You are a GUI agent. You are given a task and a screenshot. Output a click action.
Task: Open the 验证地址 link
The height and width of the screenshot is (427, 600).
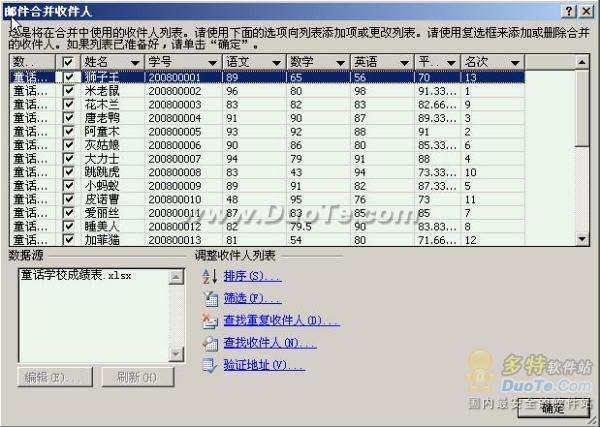coord(264,365)
